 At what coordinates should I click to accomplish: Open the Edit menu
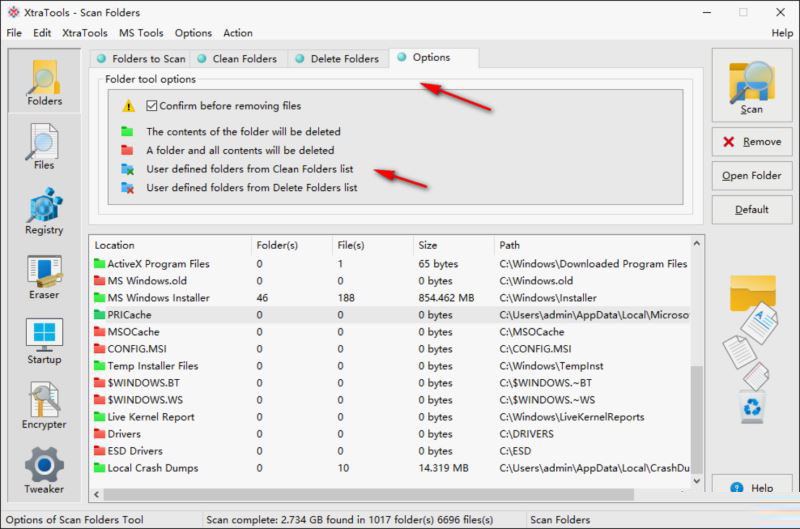[x=42, y=33]
